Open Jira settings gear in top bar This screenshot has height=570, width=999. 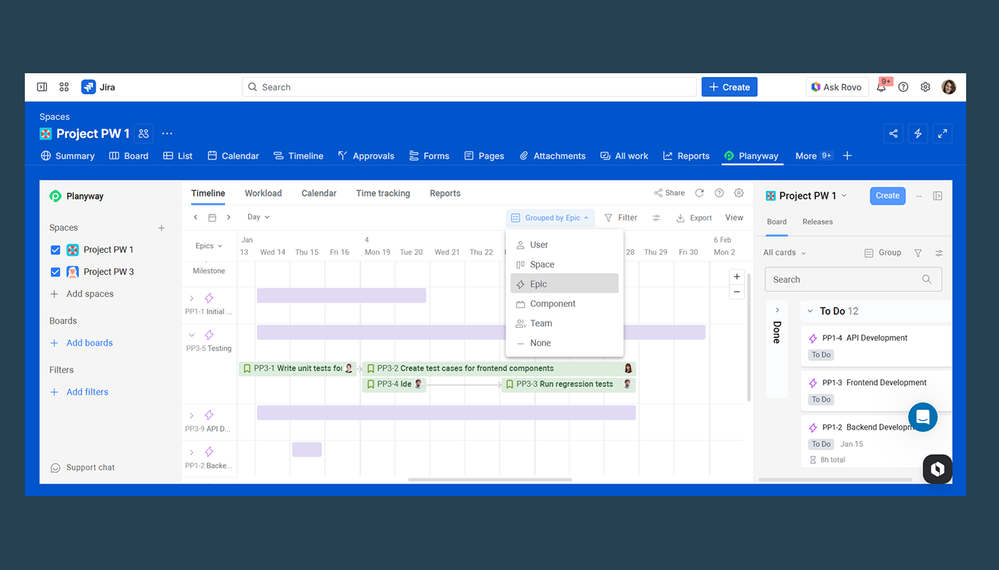point(925,87)
